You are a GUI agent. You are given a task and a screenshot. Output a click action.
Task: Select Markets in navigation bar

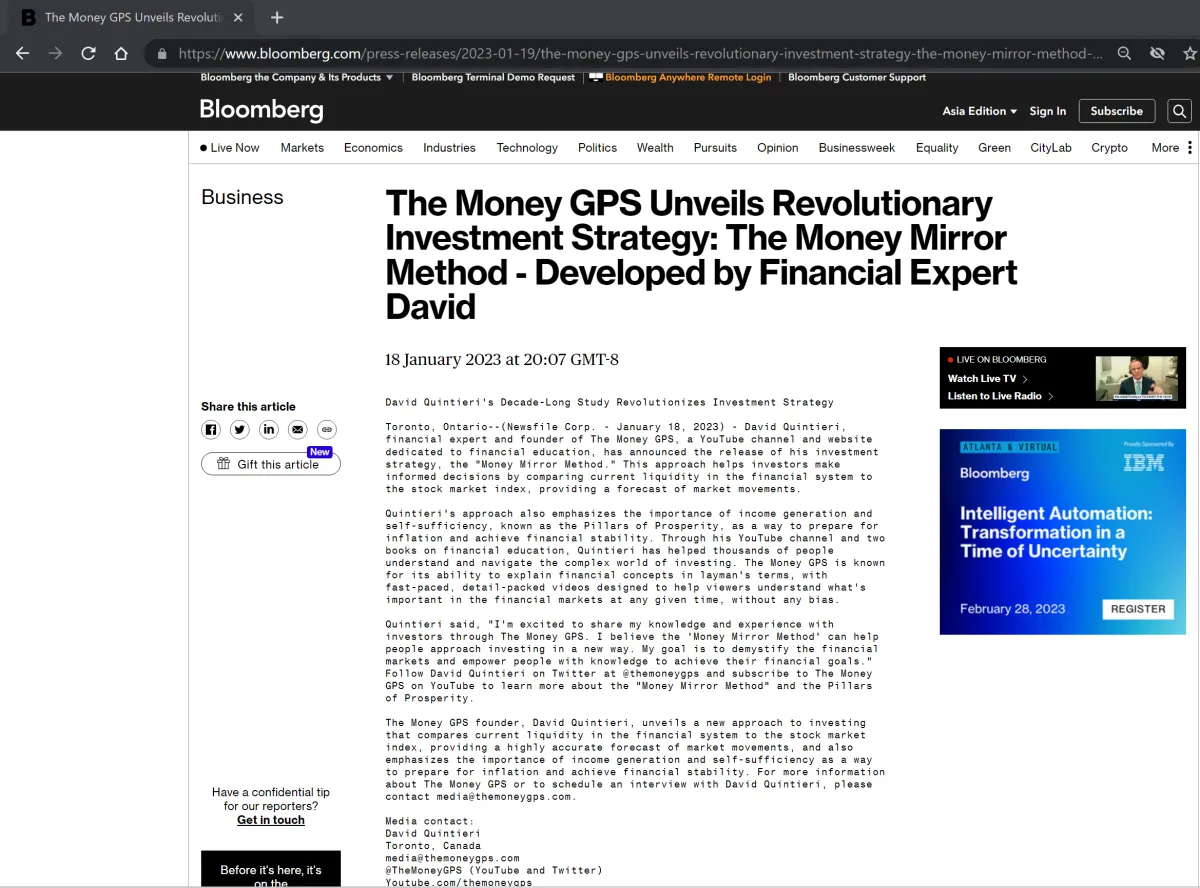(x=302, y=148)
